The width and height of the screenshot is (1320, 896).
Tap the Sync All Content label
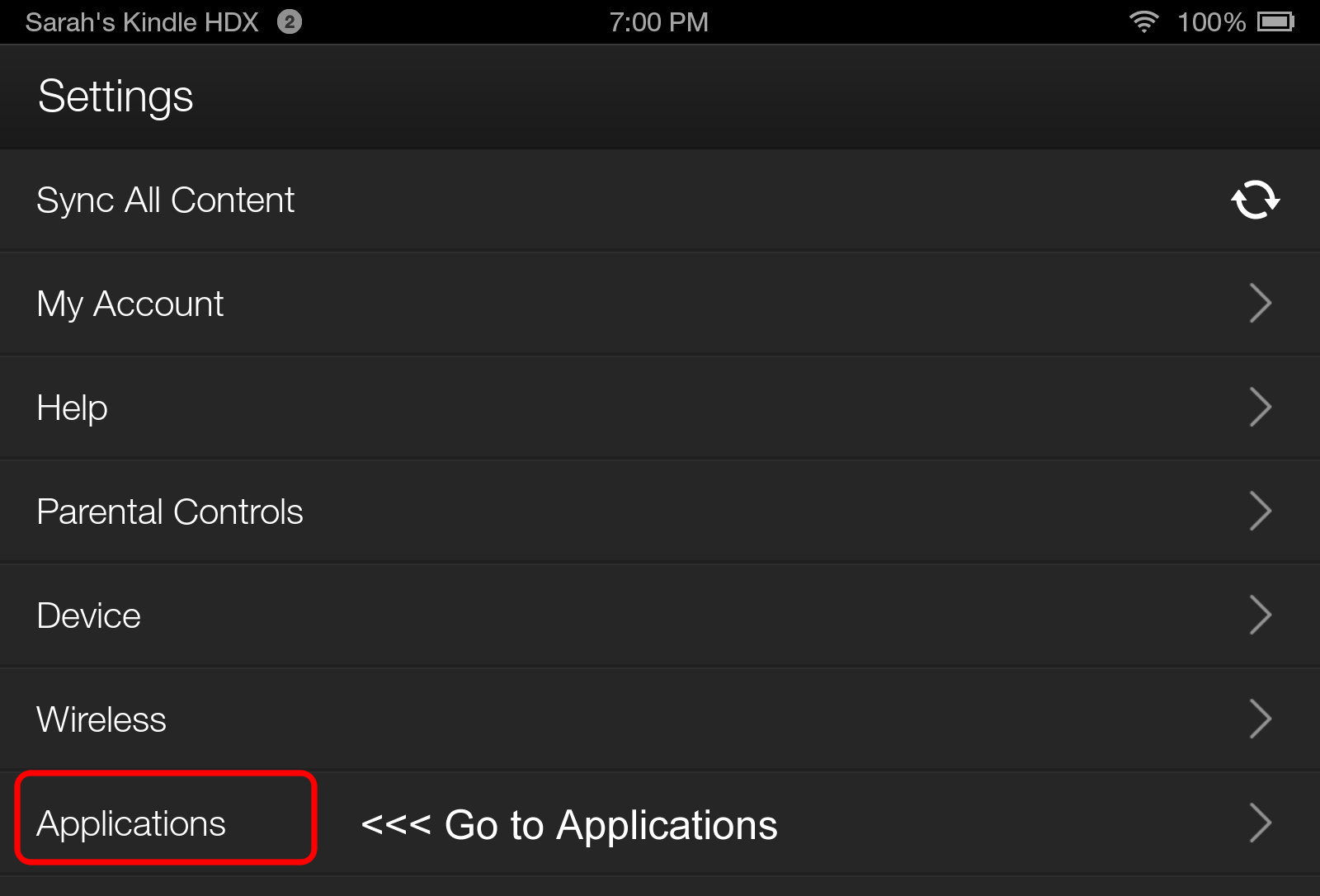(x=166, y=200)
